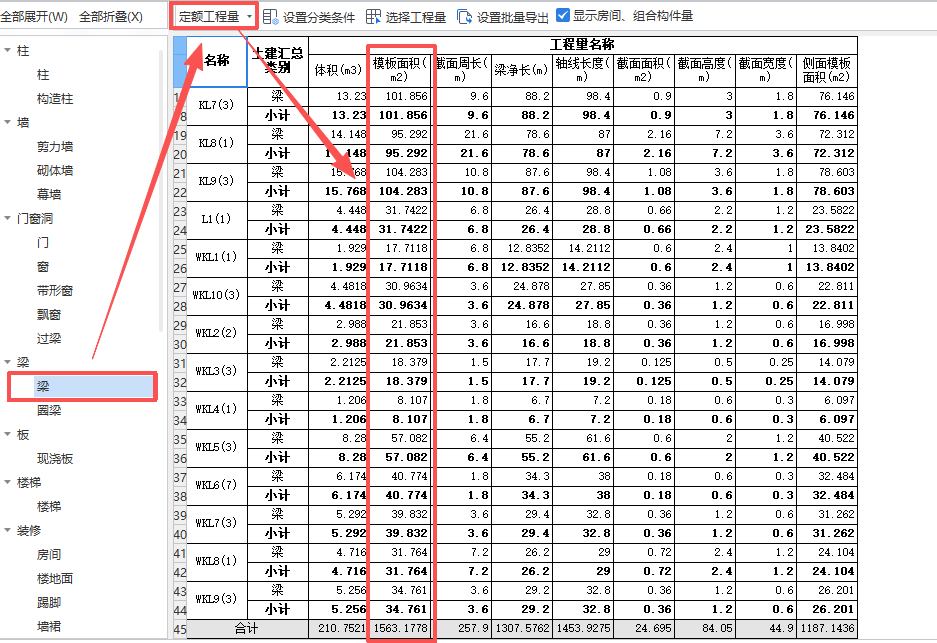This screenshot has width=937, height=643.
Task: Select 过梁 tree item
Action: 49,338
